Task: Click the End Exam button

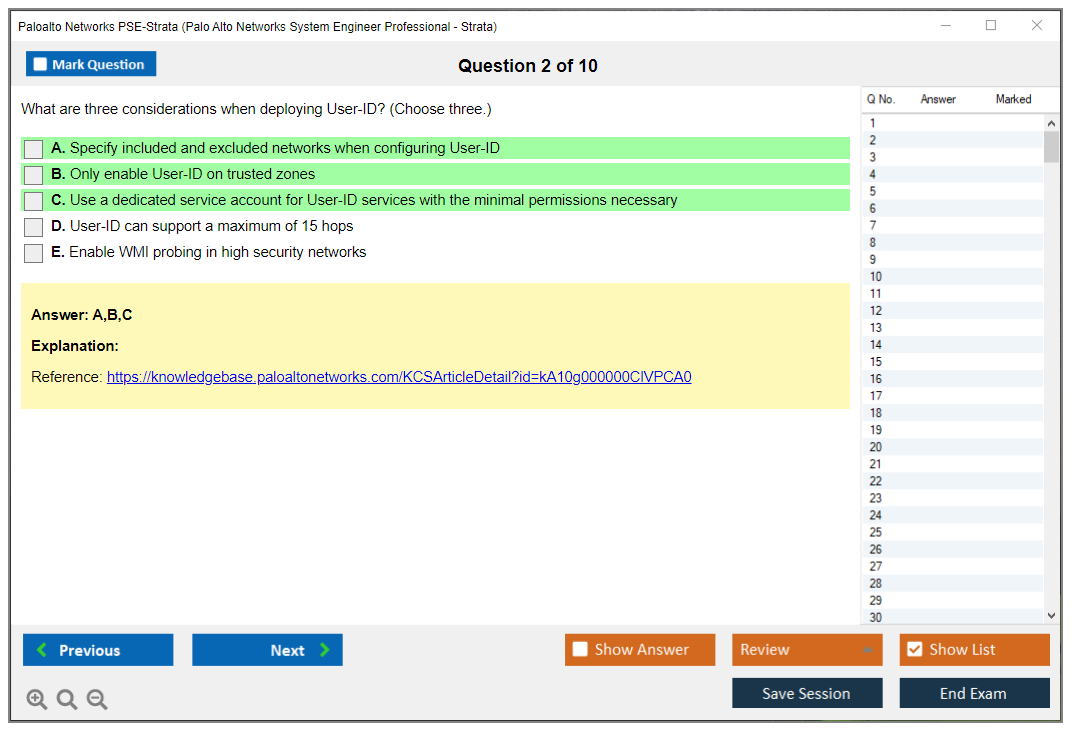Action: click(973, 693)
